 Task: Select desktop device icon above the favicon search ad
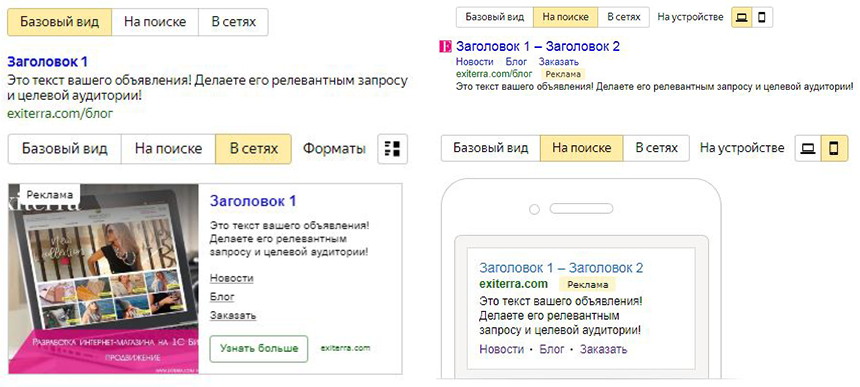tap(742, 17)
